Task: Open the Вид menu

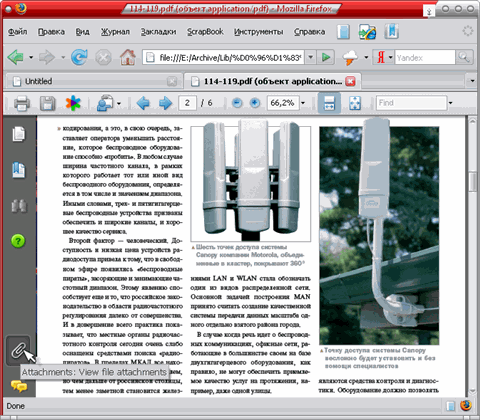Action: point(82,32)
